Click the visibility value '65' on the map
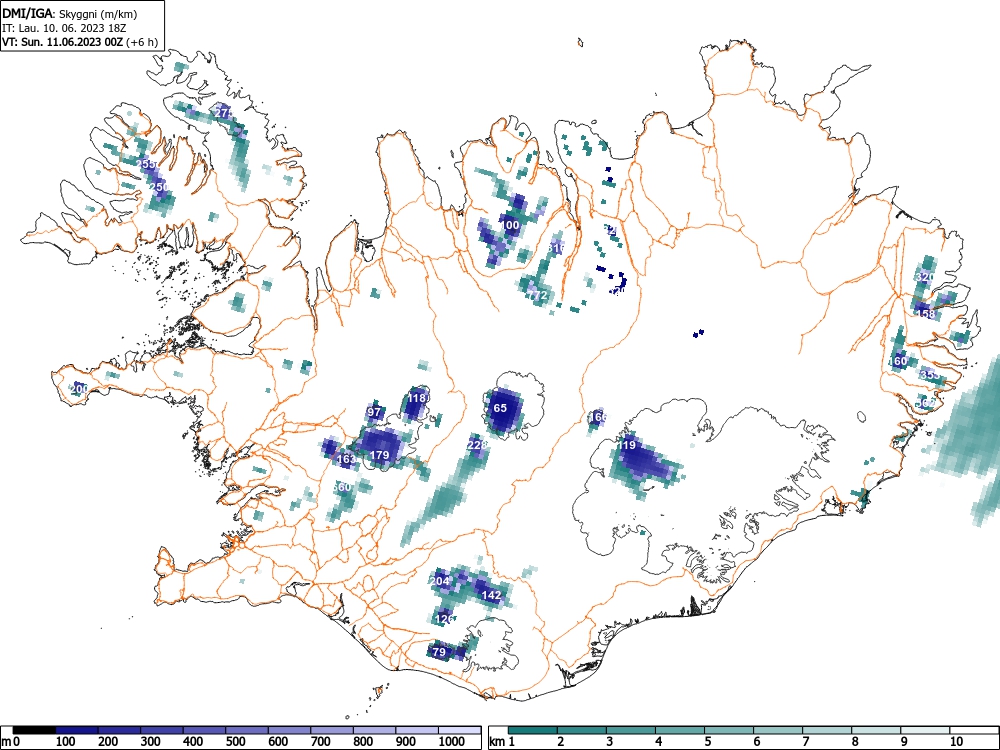This screenshot has height=750, width=1000. pyautogui.click(x=500, y=408)
